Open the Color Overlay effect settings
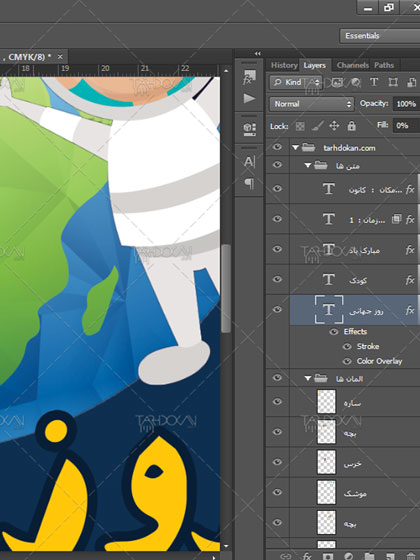The height and width of the screenshot is (560, 420). 379,361
